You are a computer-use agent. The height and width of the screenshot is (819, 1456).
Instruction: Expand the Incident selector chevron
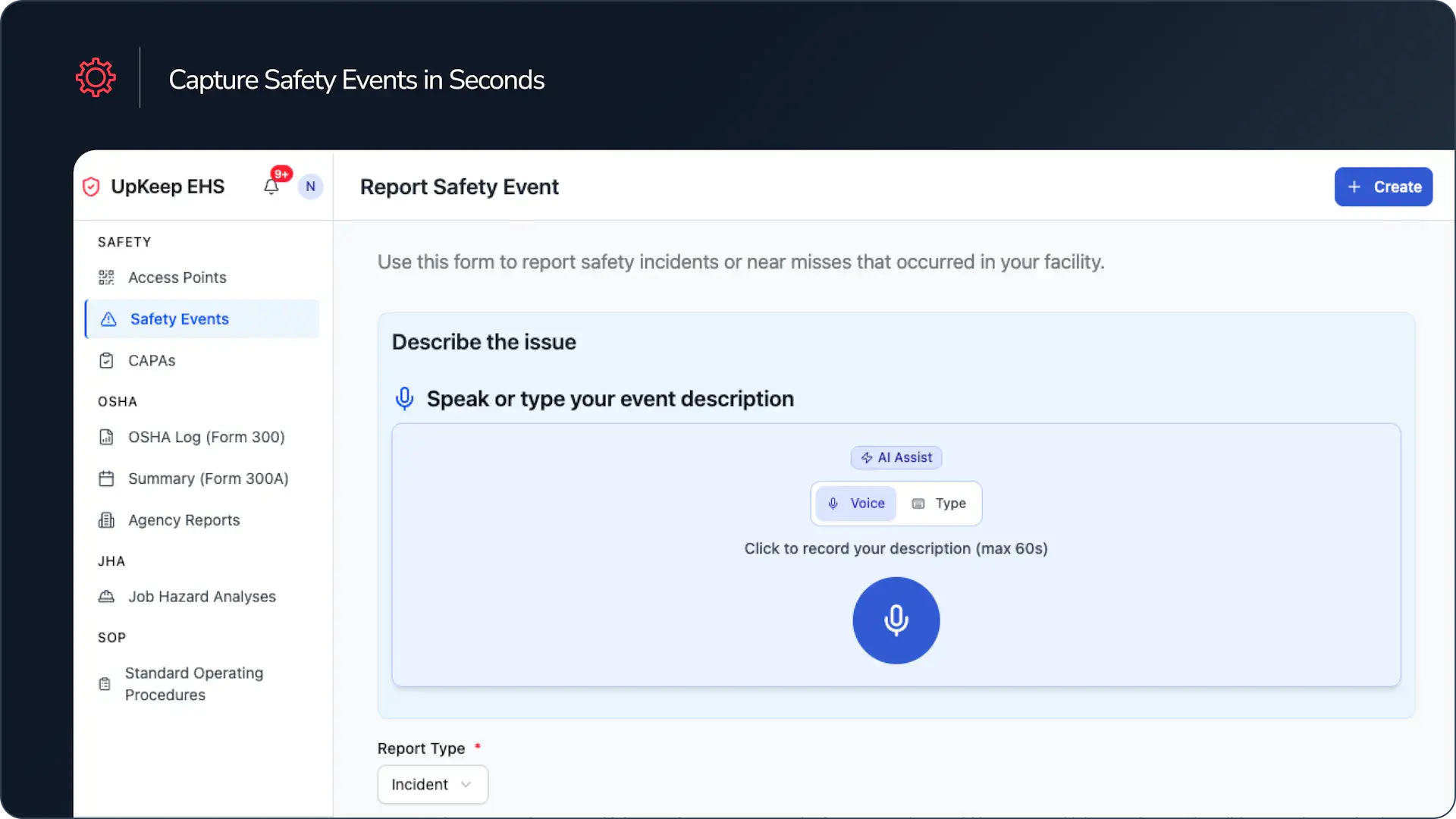pos(465,785)
